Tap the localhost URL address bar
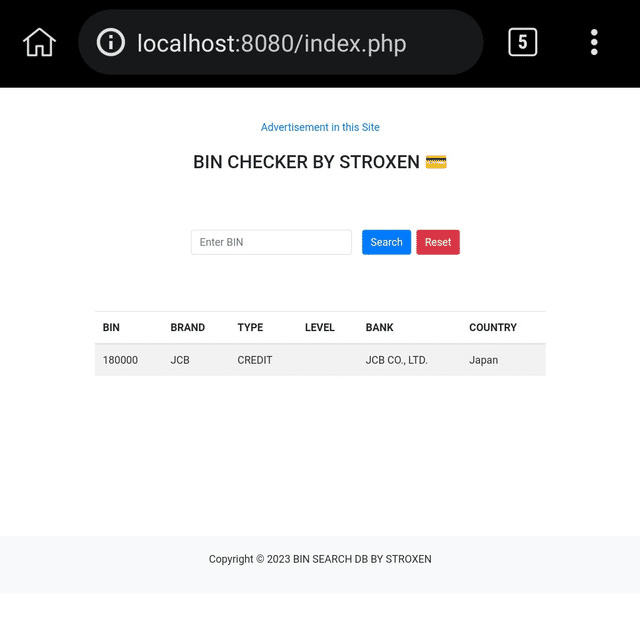Viewport: 640px width, 619px height. pyautogui.click(x=290, y=43)
